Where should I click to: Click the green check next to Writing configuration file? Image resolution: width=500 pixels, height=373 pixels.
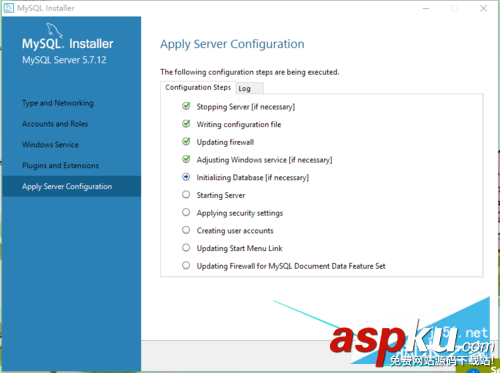click(x=186, y=124)
